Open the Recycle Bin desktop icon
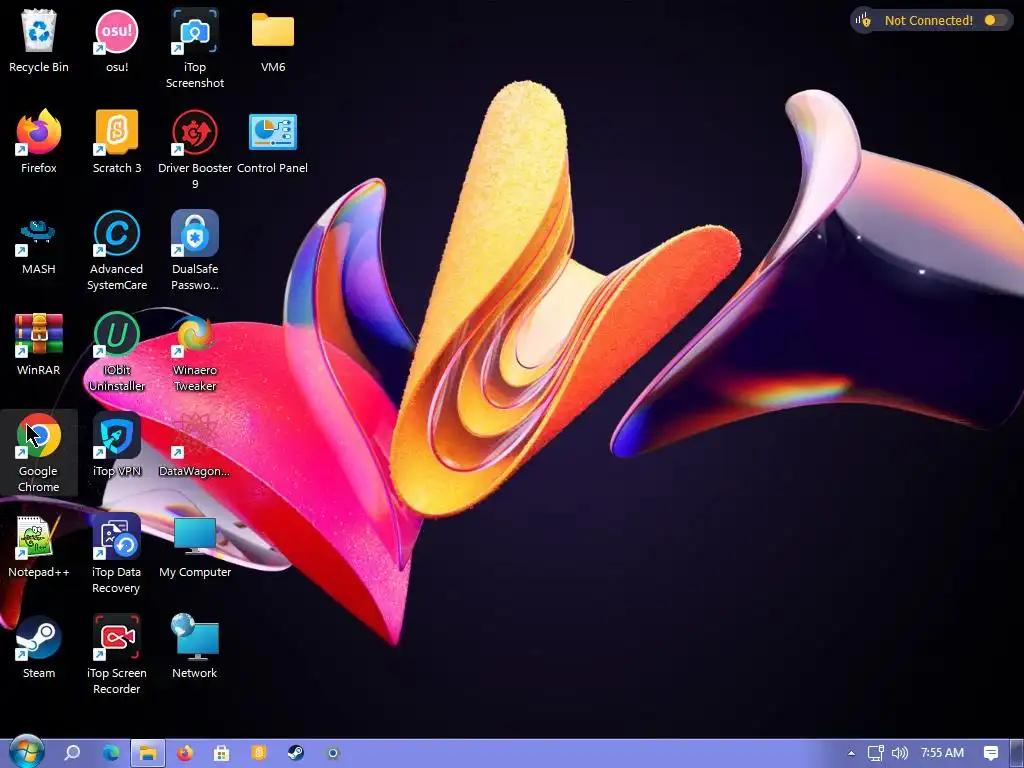The image size is (1024, 768). [39, 40]
